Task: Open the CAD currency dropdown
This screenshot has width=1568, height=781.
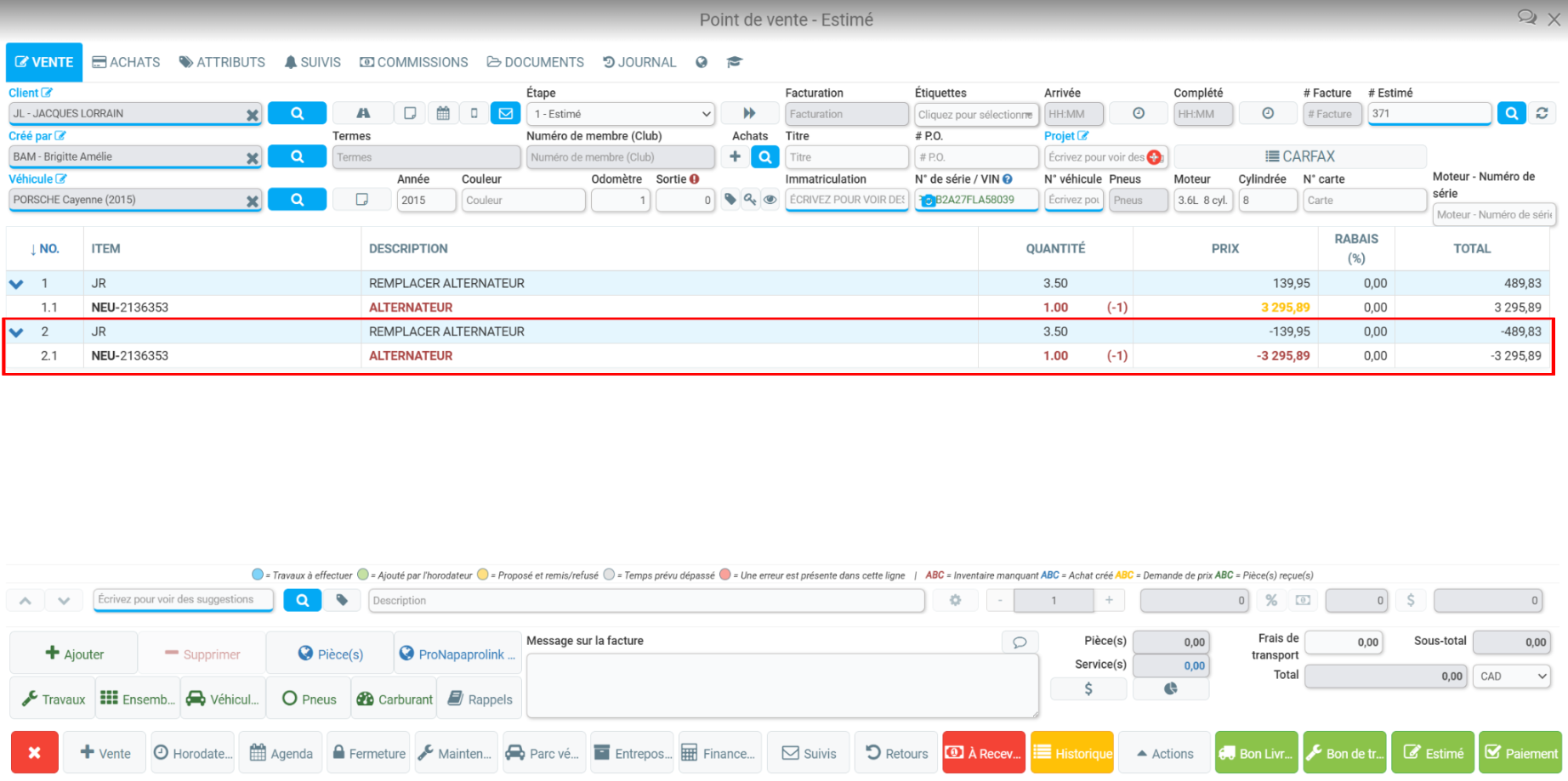Action: click(1513, 676)
